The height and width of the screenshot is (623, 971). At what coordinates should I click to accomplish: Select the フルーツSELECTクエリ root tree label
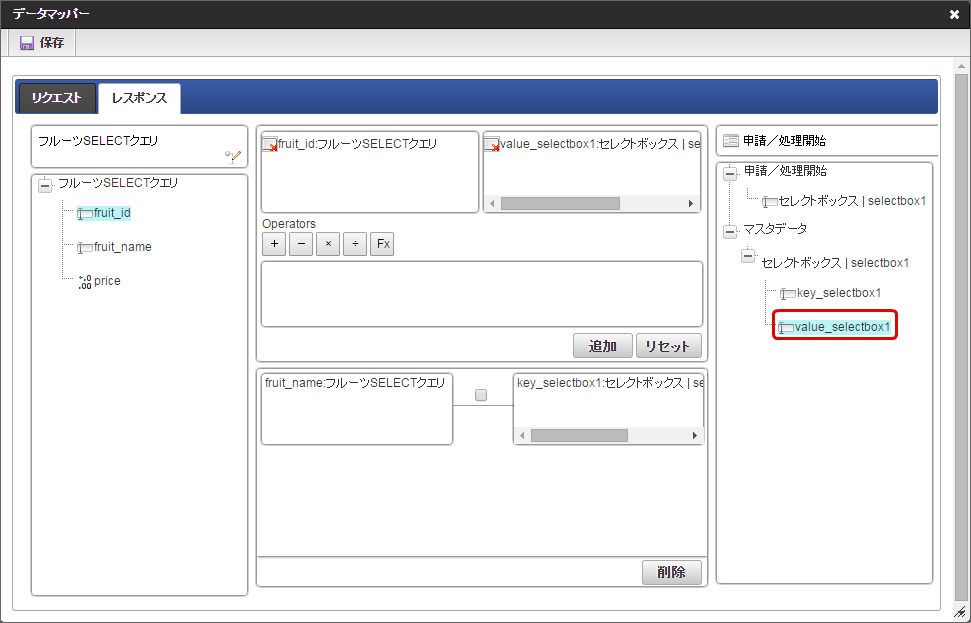point(118,183)
